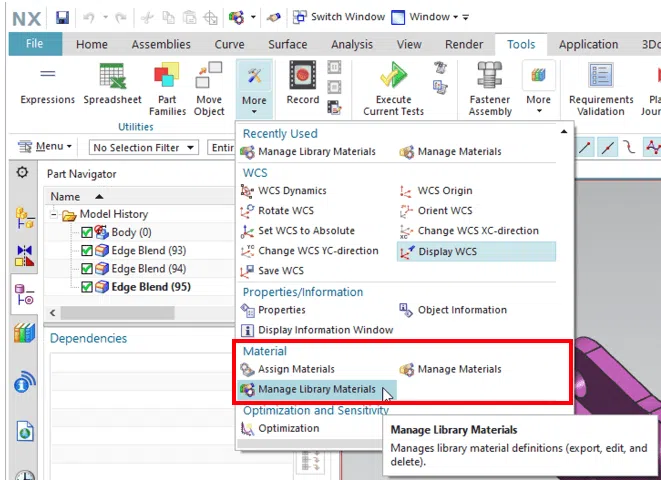This screenshot has width=661, height=480.
Task: Switch to the Analysis tab
Action: [352, 44]
